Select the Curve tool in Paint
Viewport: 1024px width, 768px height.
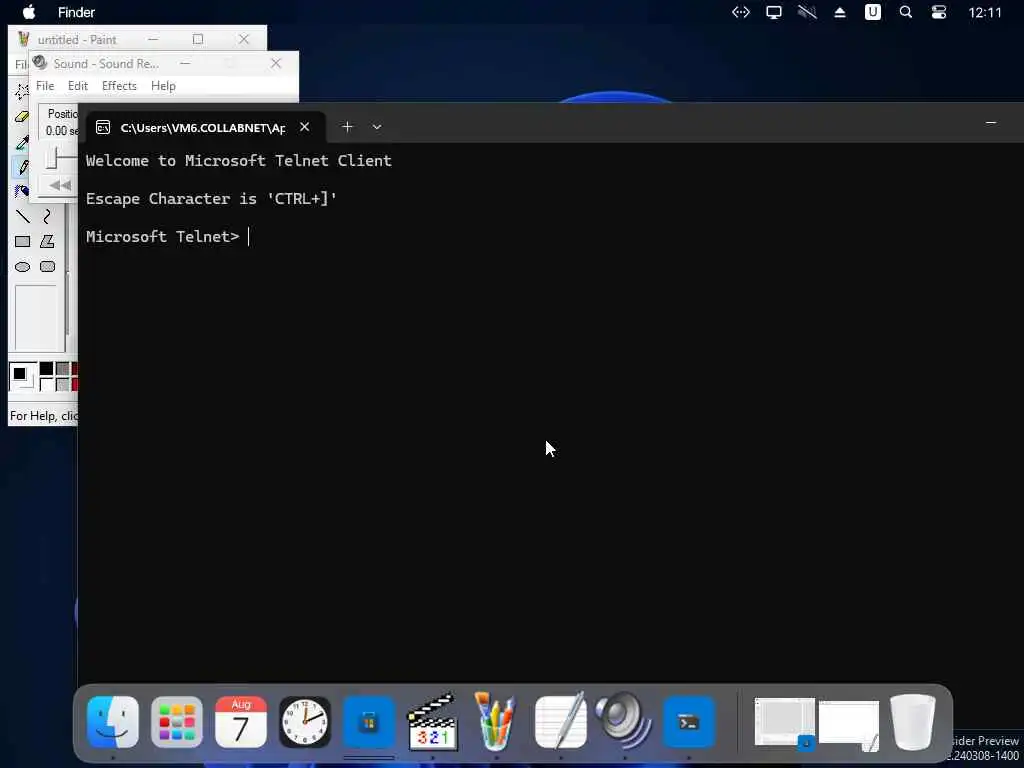coord(47,216)
